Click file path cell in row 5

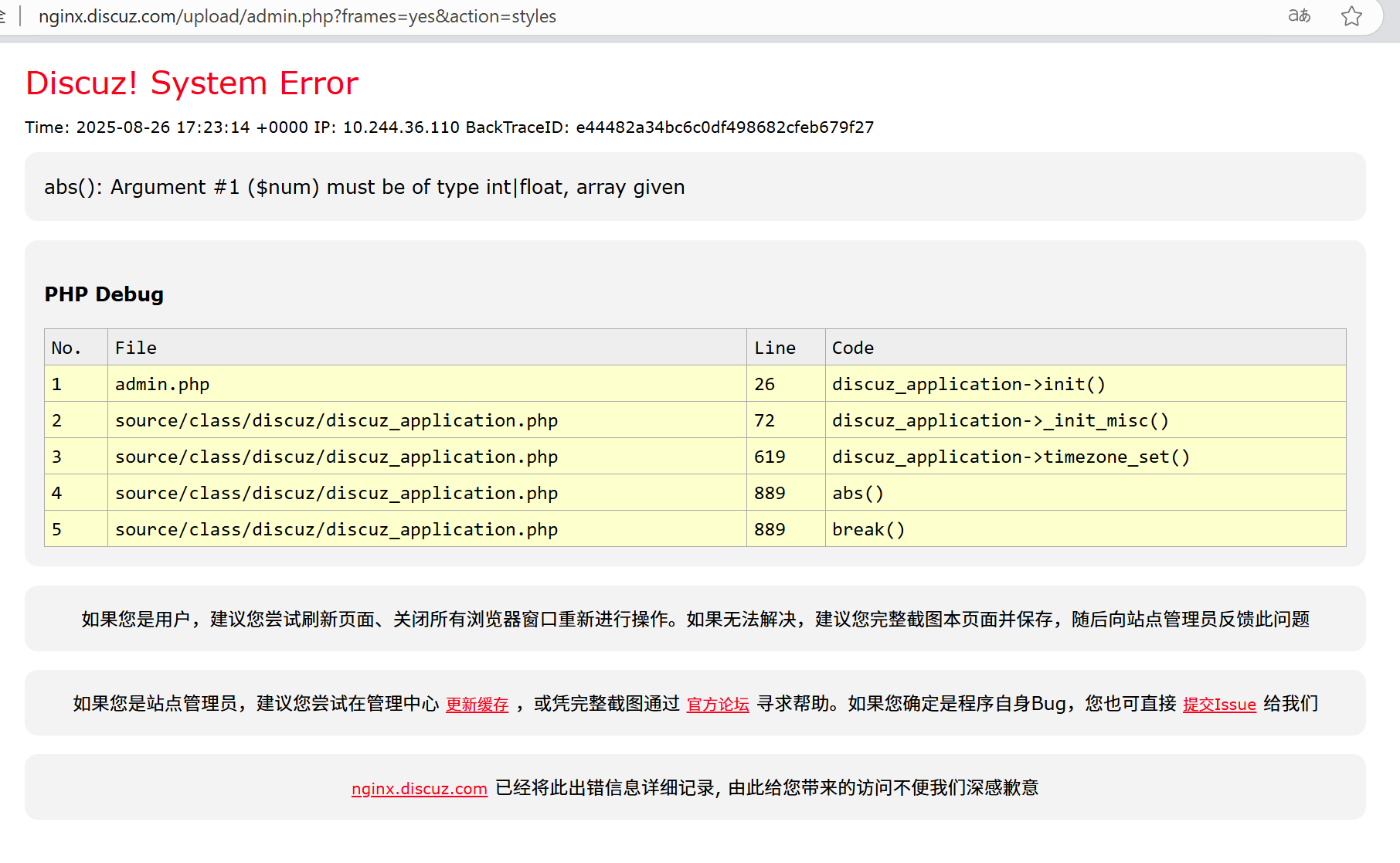[427, 529]
